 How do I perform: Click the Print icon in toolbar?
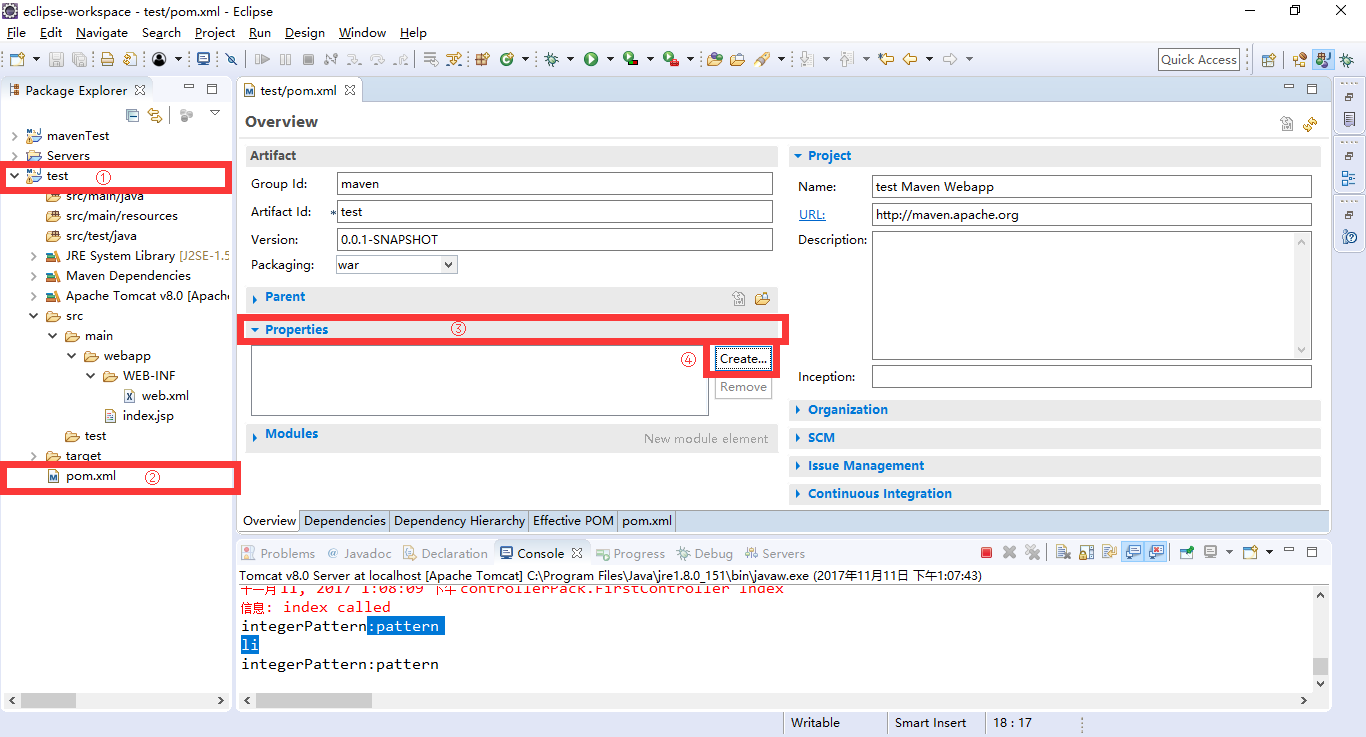coord(107,59)
